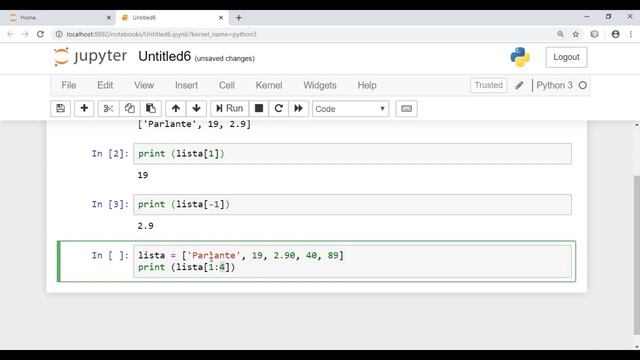Click scrollbar down arrow
Image resolution: width=640 pixels, height=360 pixels.
pyautogui.click(x=637, y=347)
